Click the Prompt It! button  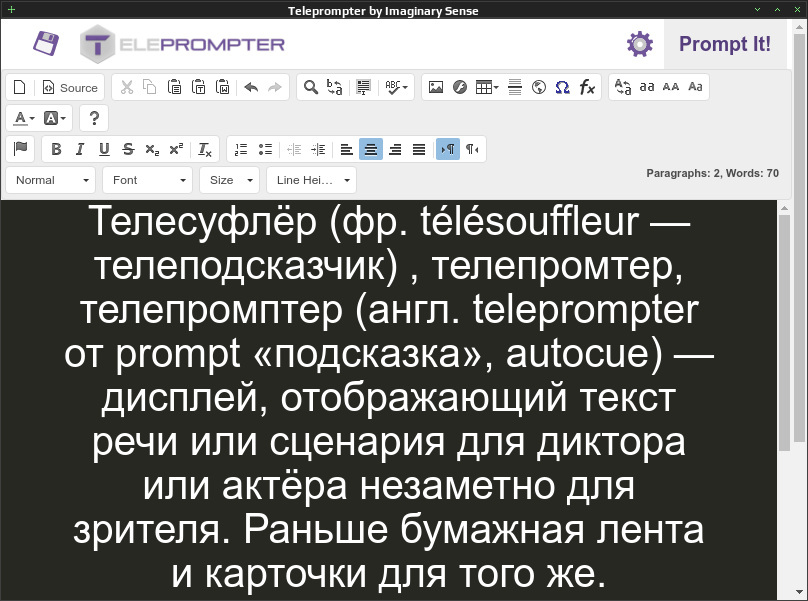(725, 44)
